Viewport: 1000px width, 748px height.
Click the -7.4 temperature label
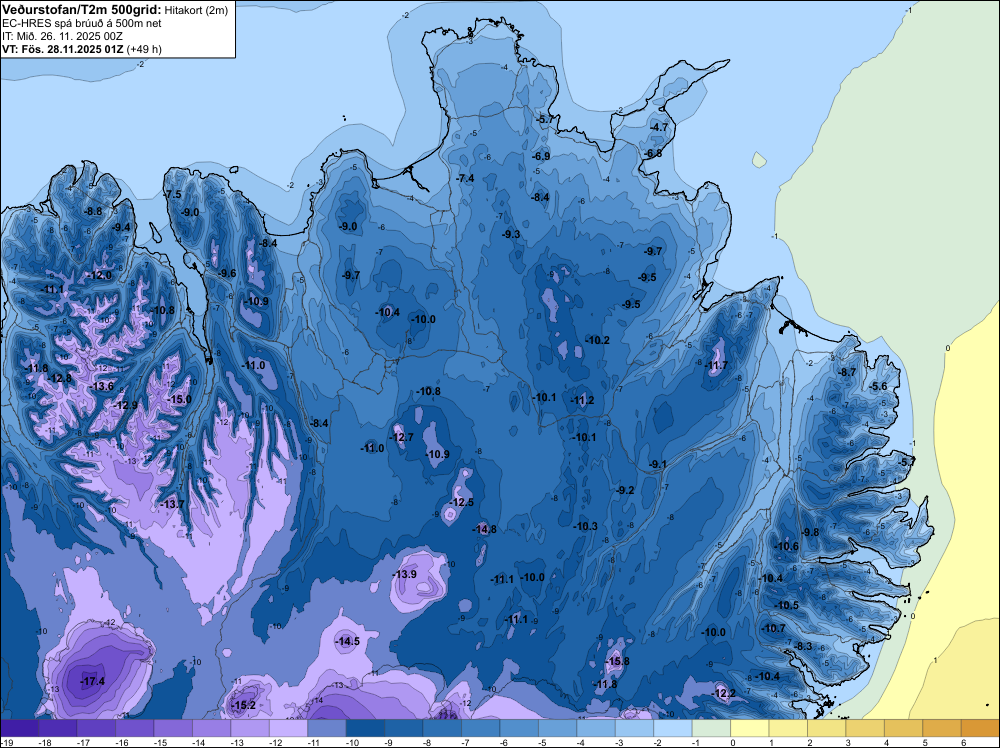click(x=466, y=179)
